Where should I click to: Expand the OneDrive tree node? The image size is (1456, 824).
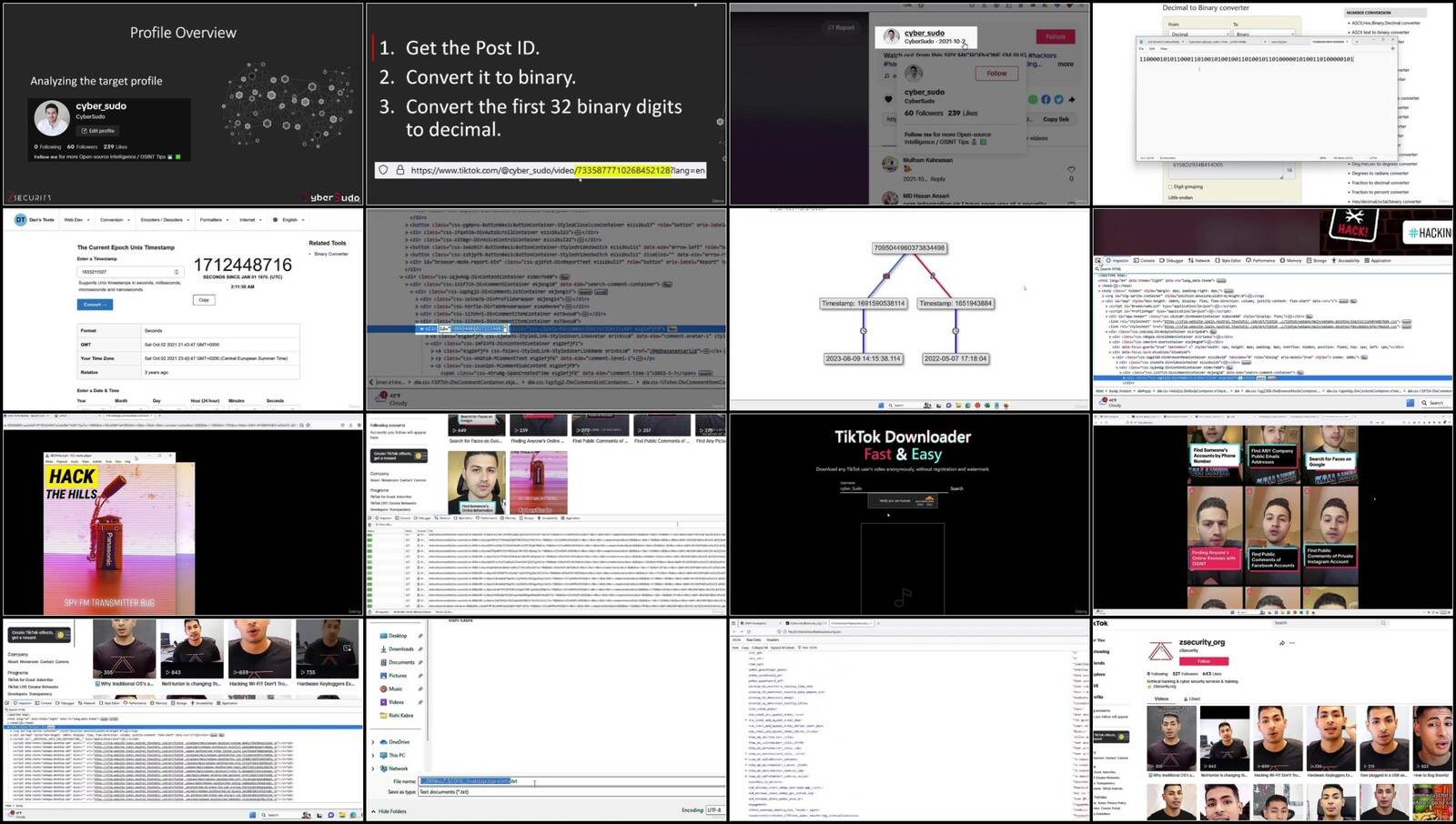point(373,742)
